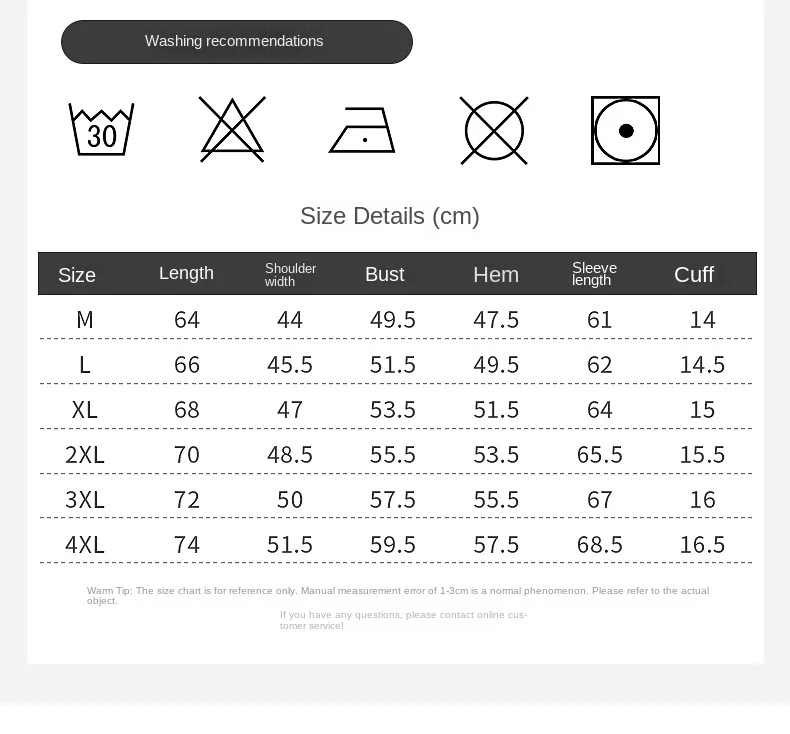The height and width of the screenshot is (734, 790).
Task: Select the Size column header
Action: [77, 275]
